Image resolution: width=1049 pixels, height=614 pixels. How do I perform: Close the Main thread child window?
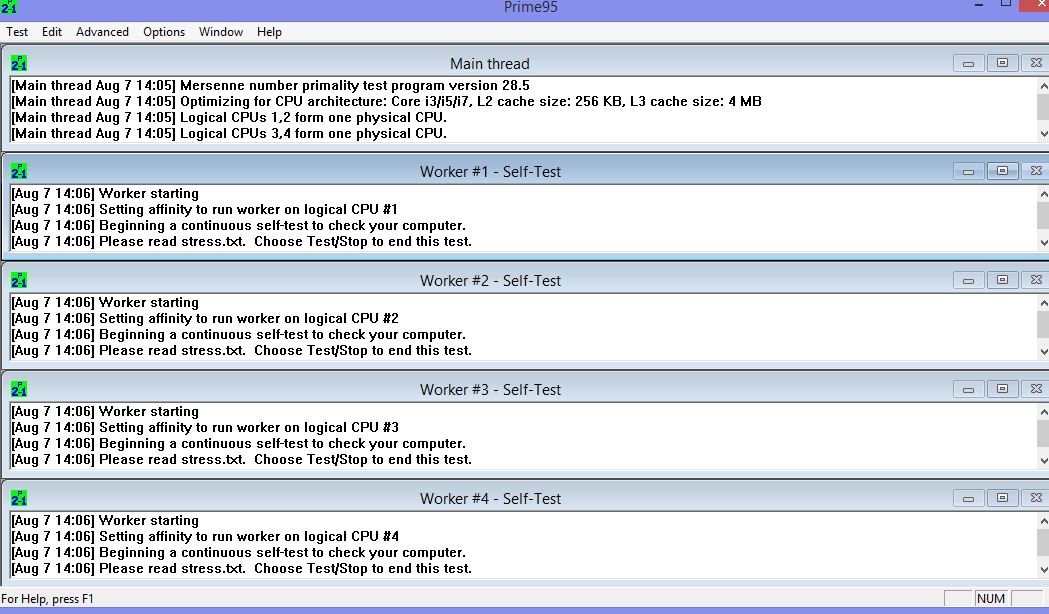1036,63
